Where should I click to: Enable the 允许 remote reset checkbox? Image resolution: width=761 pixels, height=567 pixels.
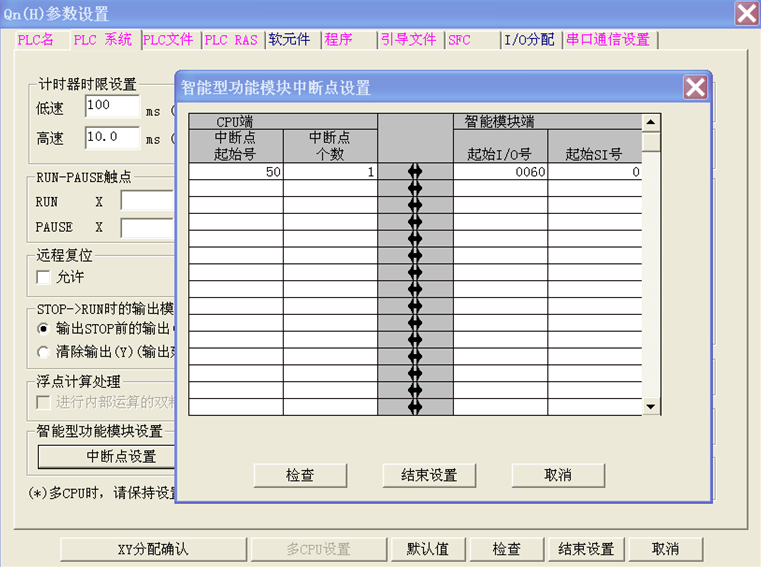(x=43, y=277)
